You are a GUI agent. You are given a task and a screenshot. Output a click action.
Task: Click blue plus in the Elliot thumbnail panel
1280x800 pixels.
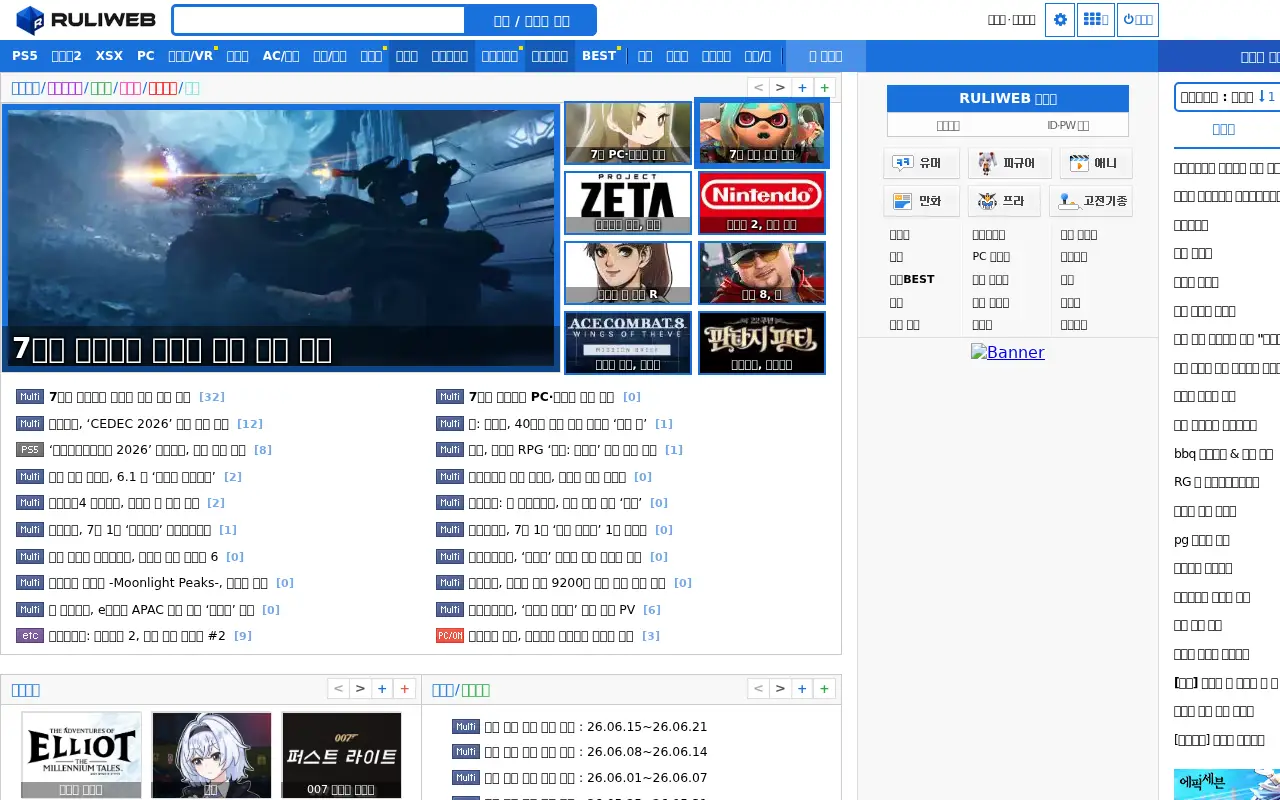click(382, 689)
